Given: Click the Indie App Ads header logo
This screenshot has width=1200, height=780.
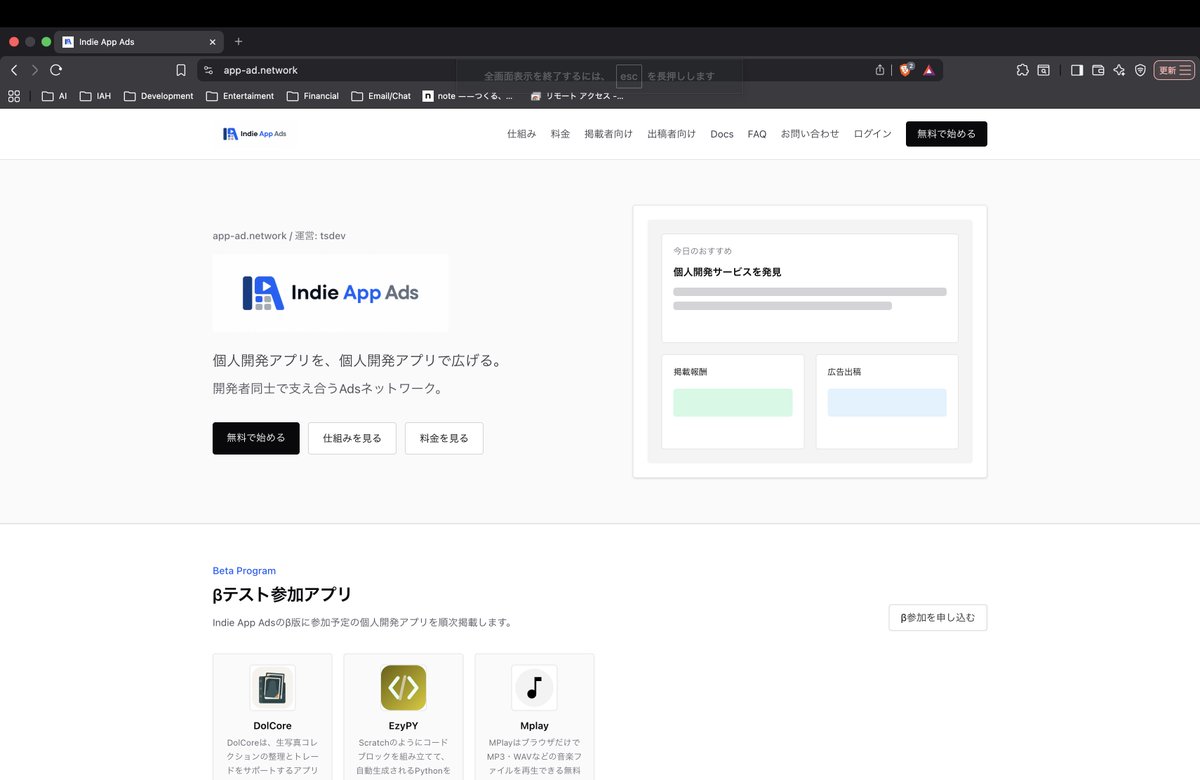Looking at the screenshot, I should pyautogui.click(x=254, y=134).
